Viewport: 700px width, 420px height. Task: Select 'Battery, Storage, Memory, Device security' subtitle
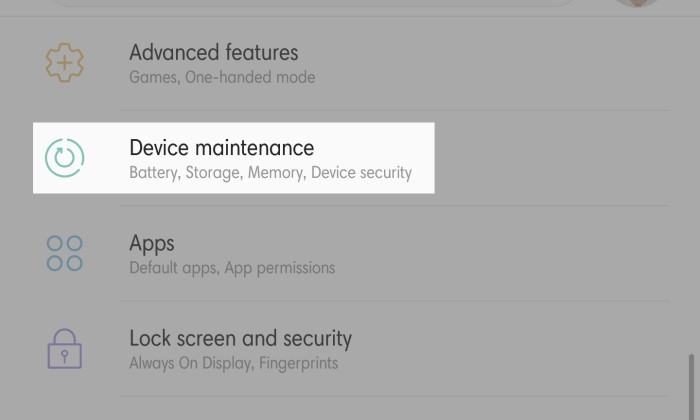tap(270, 173)
